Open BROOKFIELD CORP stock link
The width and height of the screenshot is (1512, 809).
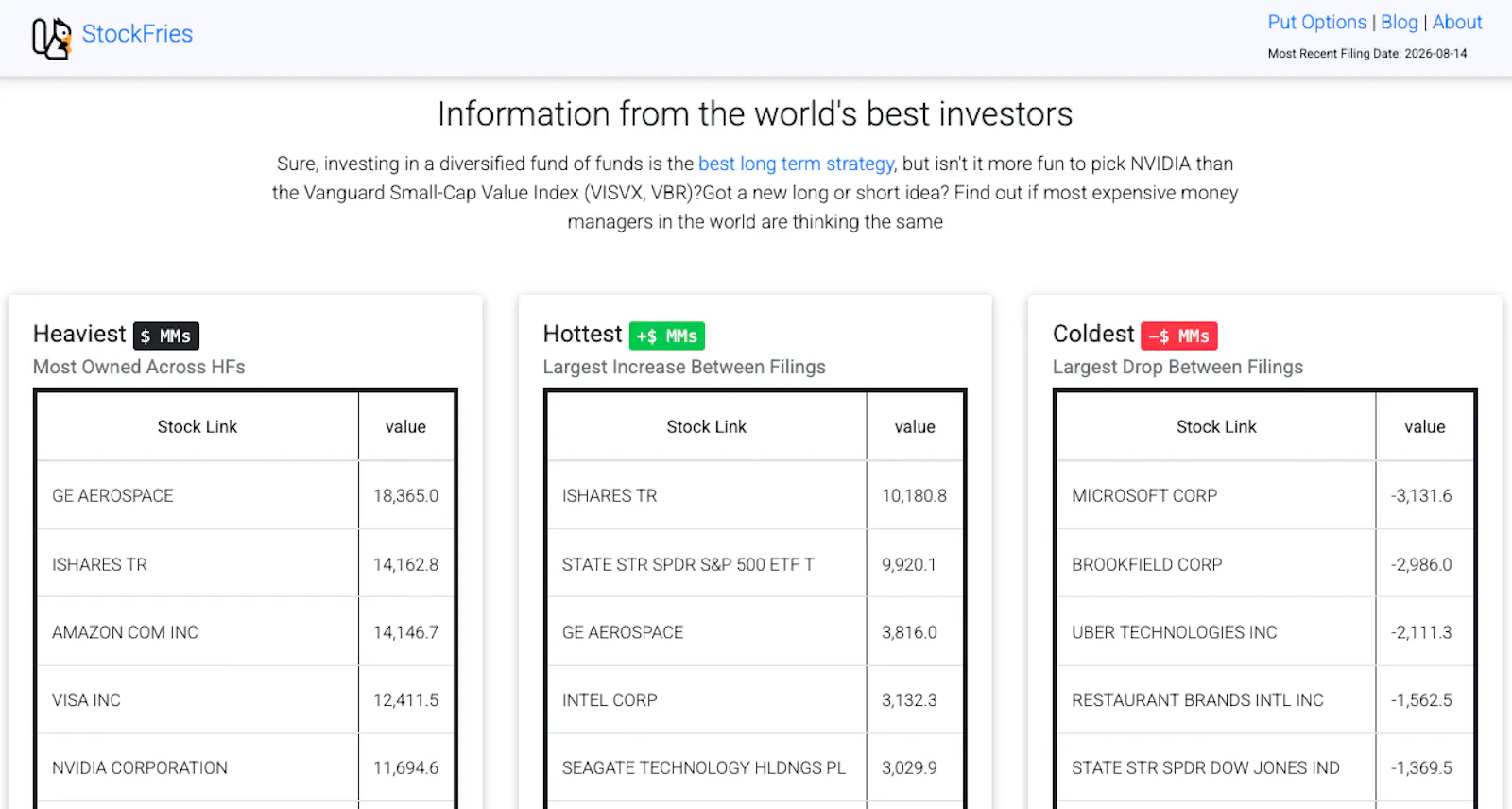pos(1147,564)
